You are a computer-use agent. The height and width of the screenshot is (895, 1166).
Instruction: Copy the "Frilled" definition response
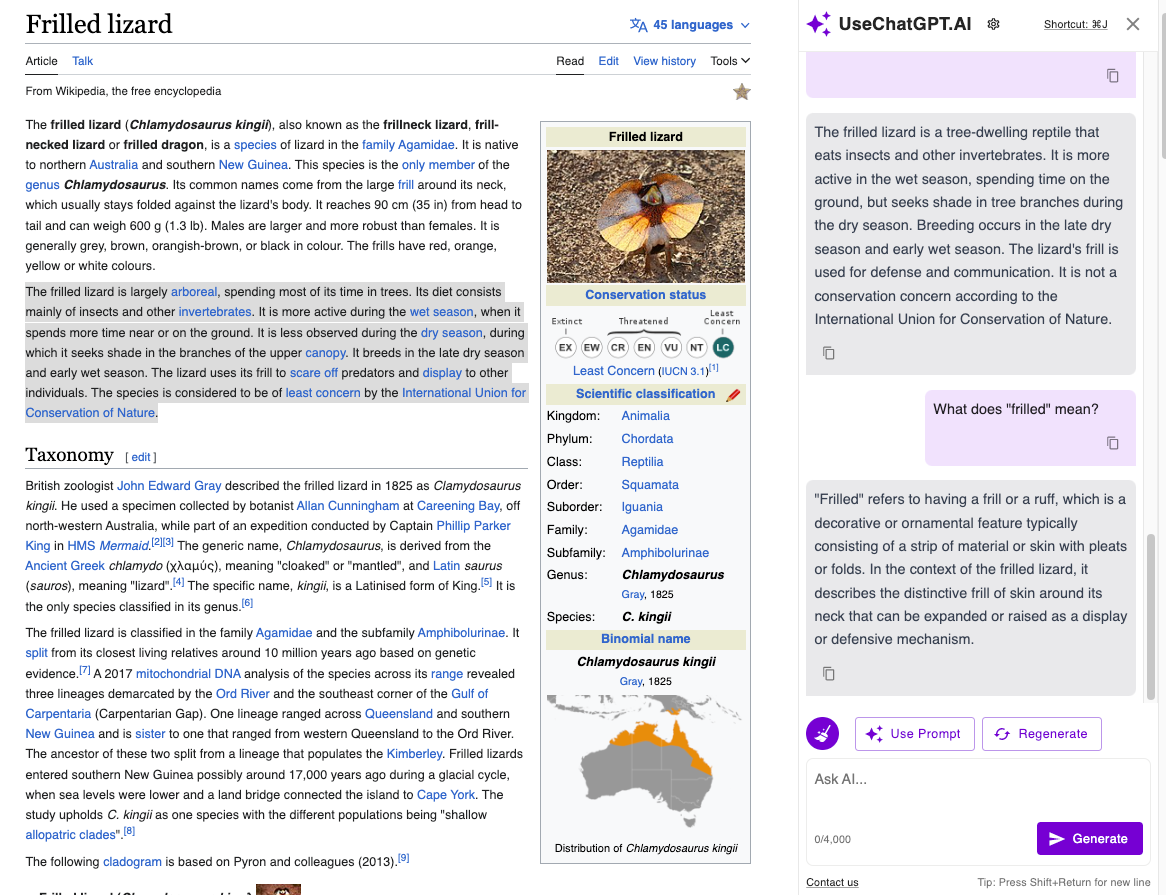coord(828,673)
